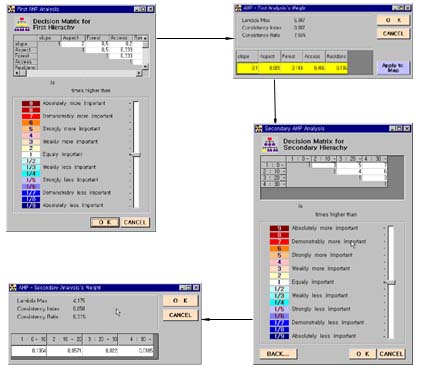The image size is (421, 376).
Task: Click the First AHP Analysis title bar icon
Action: click(12, 9)
